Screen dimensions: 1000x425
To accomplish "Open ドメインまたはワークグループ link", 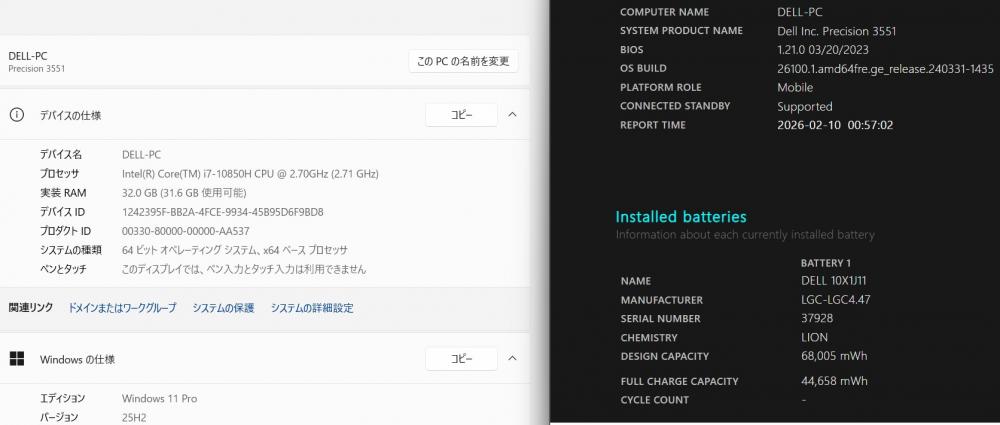I will (122, 308).
